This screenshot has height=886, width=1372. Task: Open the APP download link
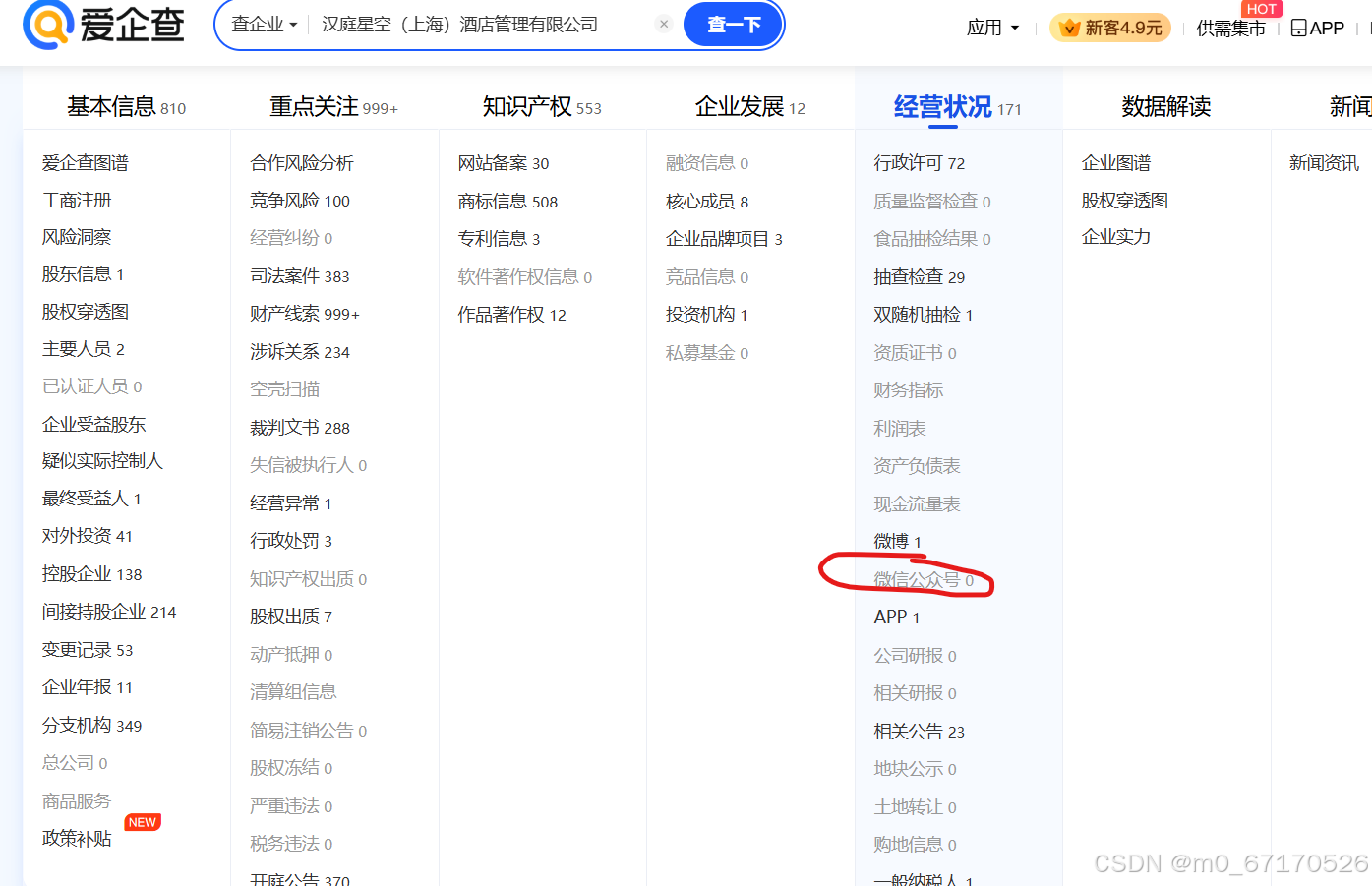[1317, 29]
